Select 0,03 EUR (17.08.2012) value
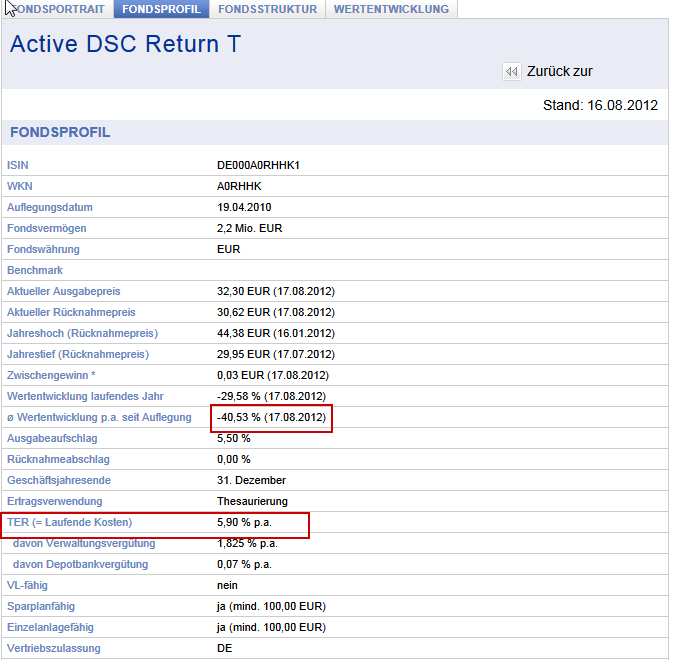The width and height of the screenshot is (673, 660). [x=273, y=375]
